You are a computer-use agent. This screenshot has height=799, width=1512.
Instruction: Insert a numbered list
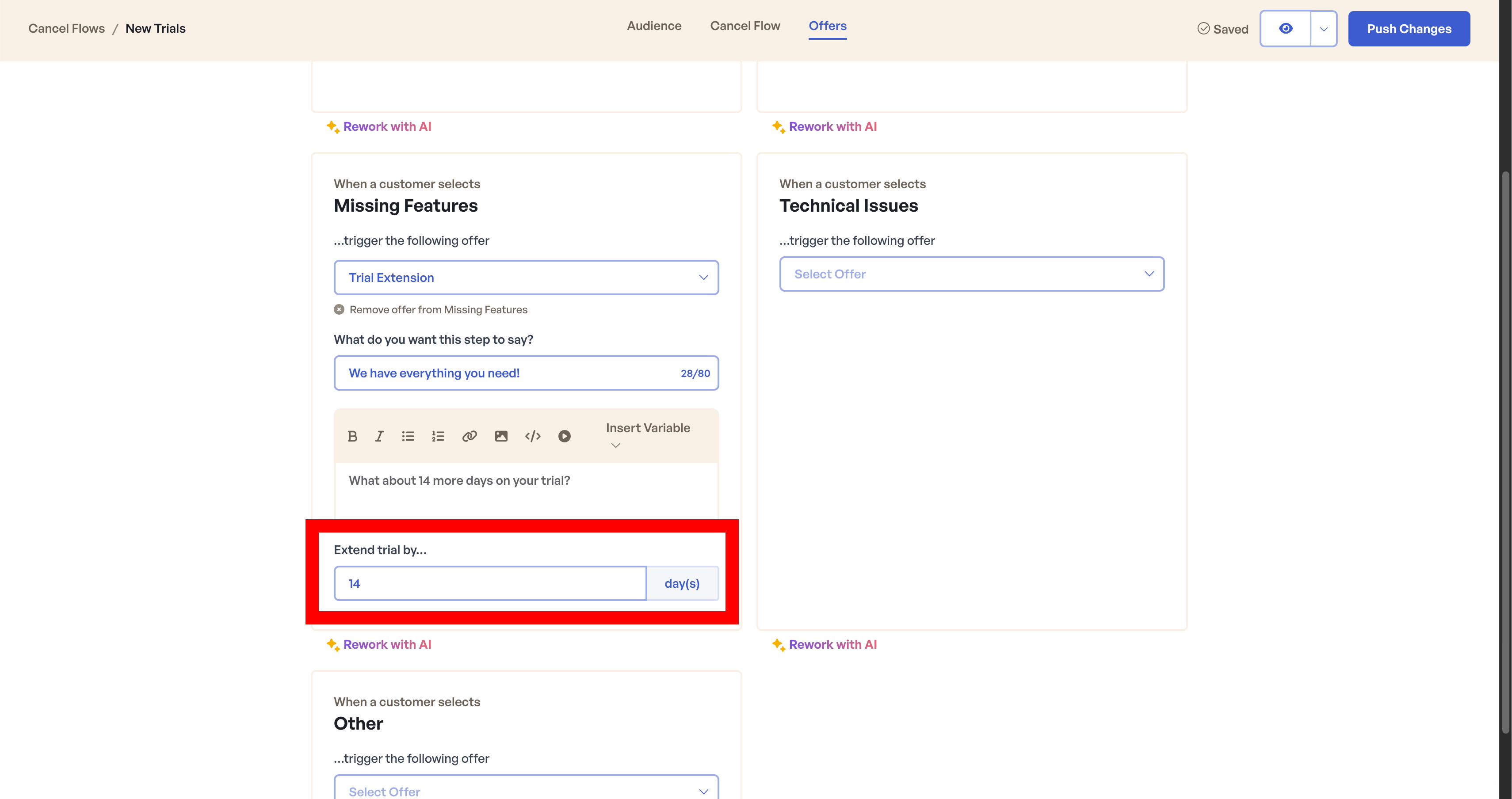pos(438,436)
